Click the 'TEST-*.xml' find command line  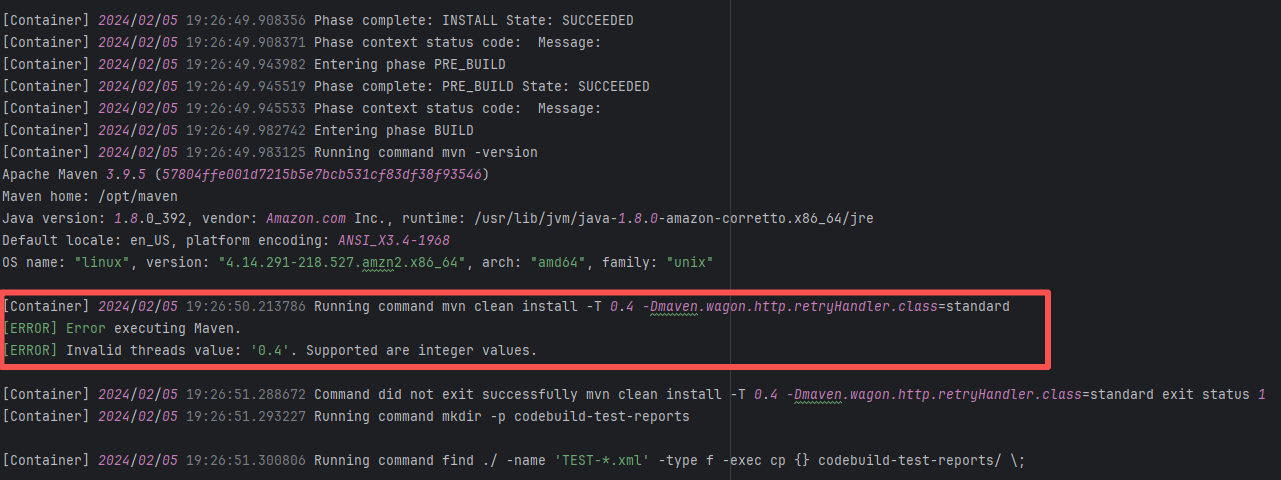pyautogui.click(x=669, y=460)
